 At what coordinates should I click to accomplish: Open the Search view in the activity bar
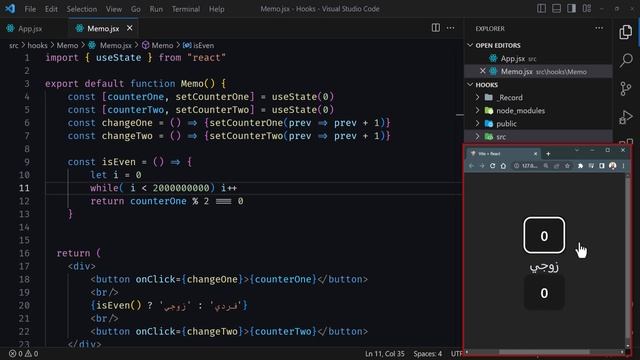tap(626, 60)
